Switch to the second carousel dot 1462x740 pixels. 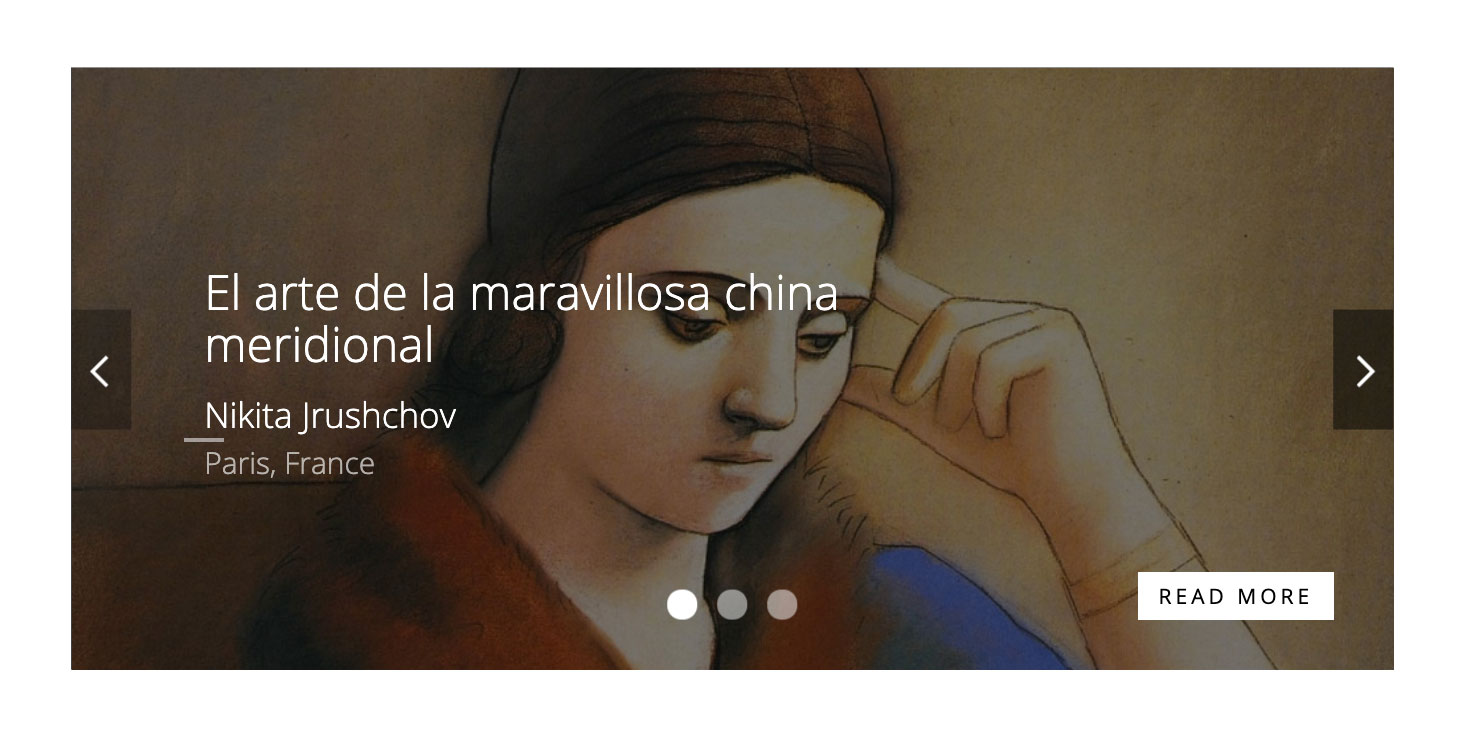pyautogui.click(x=732, y=604)
